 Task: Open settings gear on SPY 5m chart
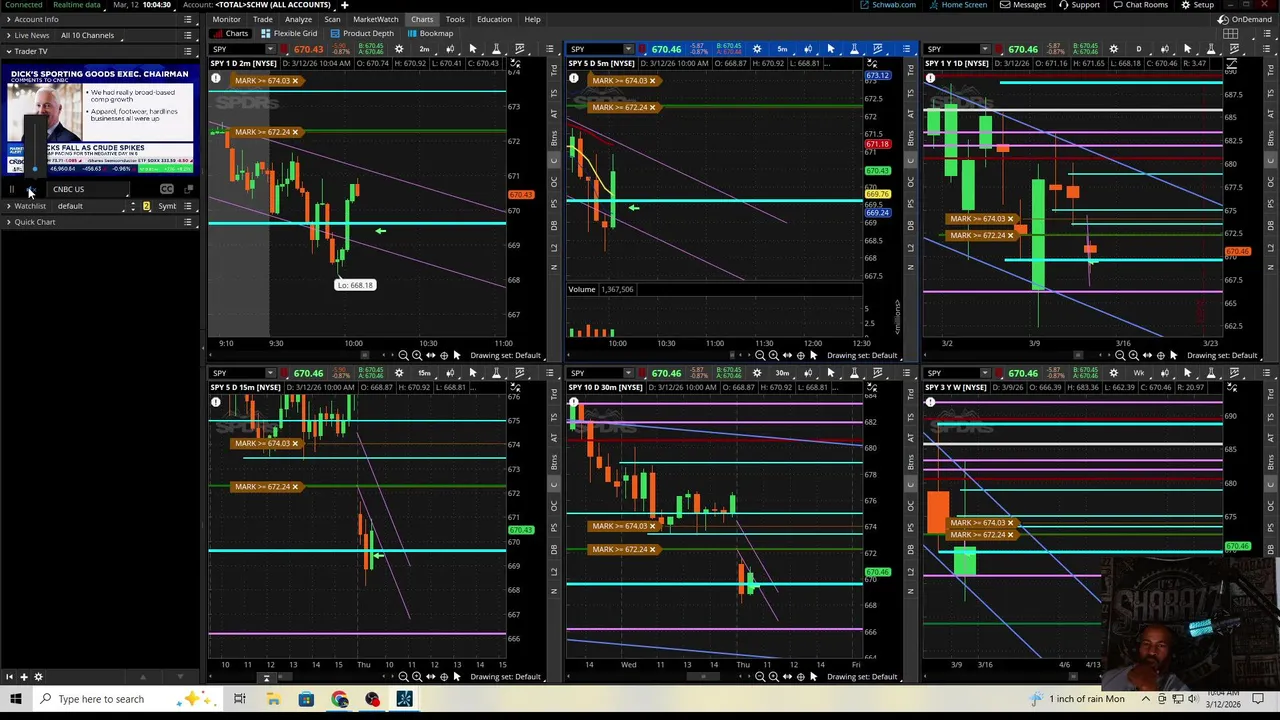[757, 49]
